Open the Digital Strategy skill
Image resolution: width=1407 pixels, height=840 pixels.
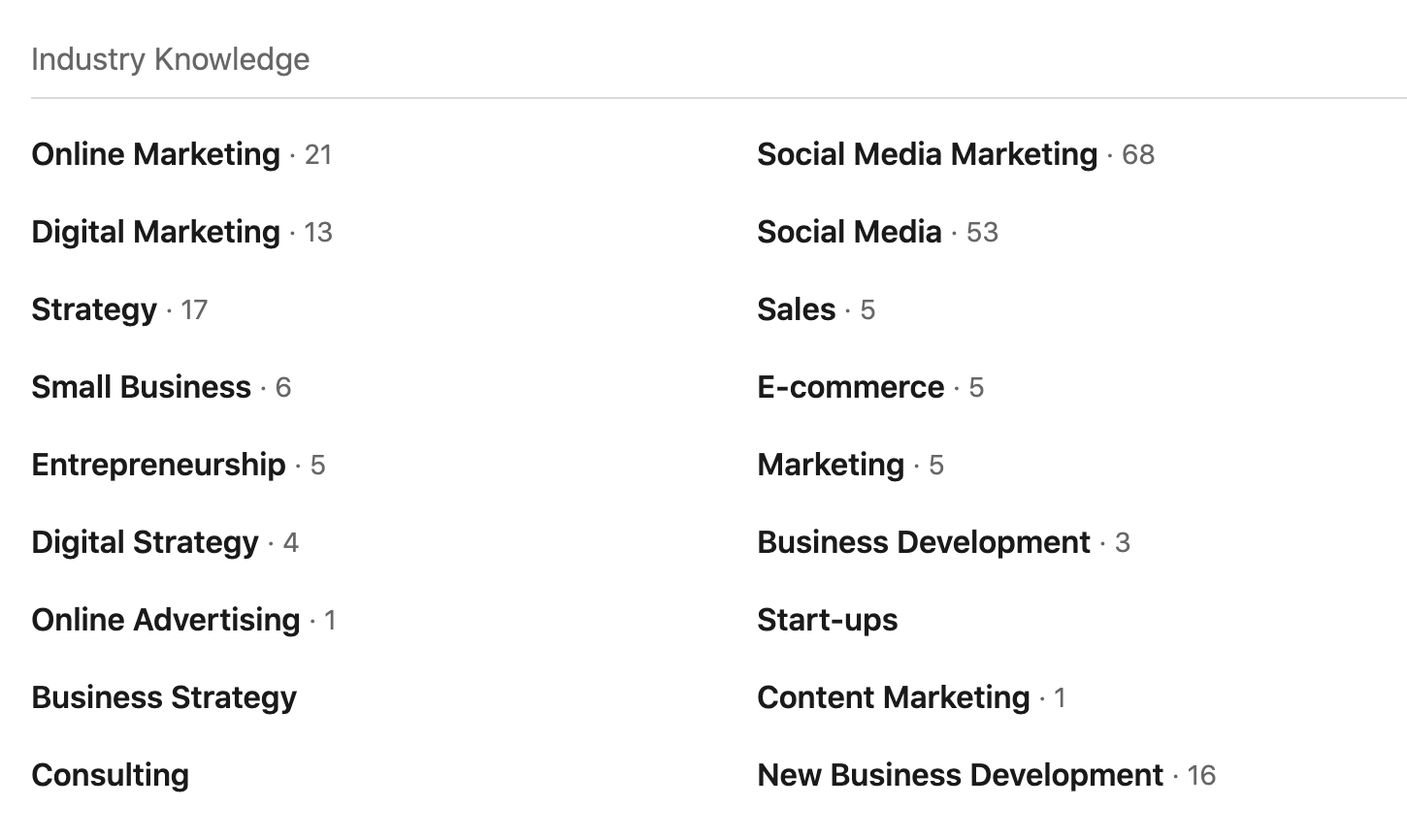coord(145,542)
